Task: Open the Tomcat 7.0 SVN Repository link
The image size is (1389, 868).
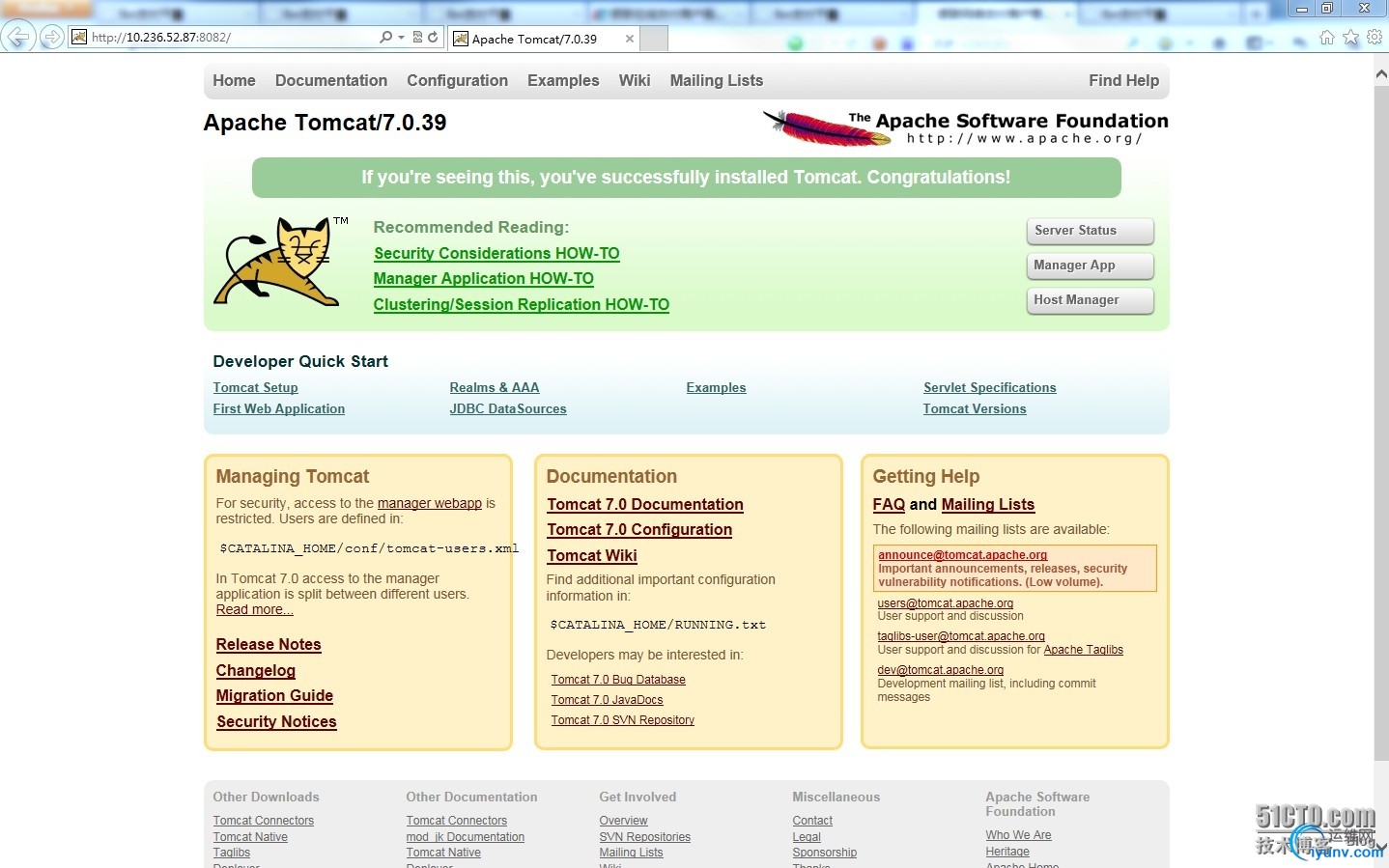Action: click(623, 720)
